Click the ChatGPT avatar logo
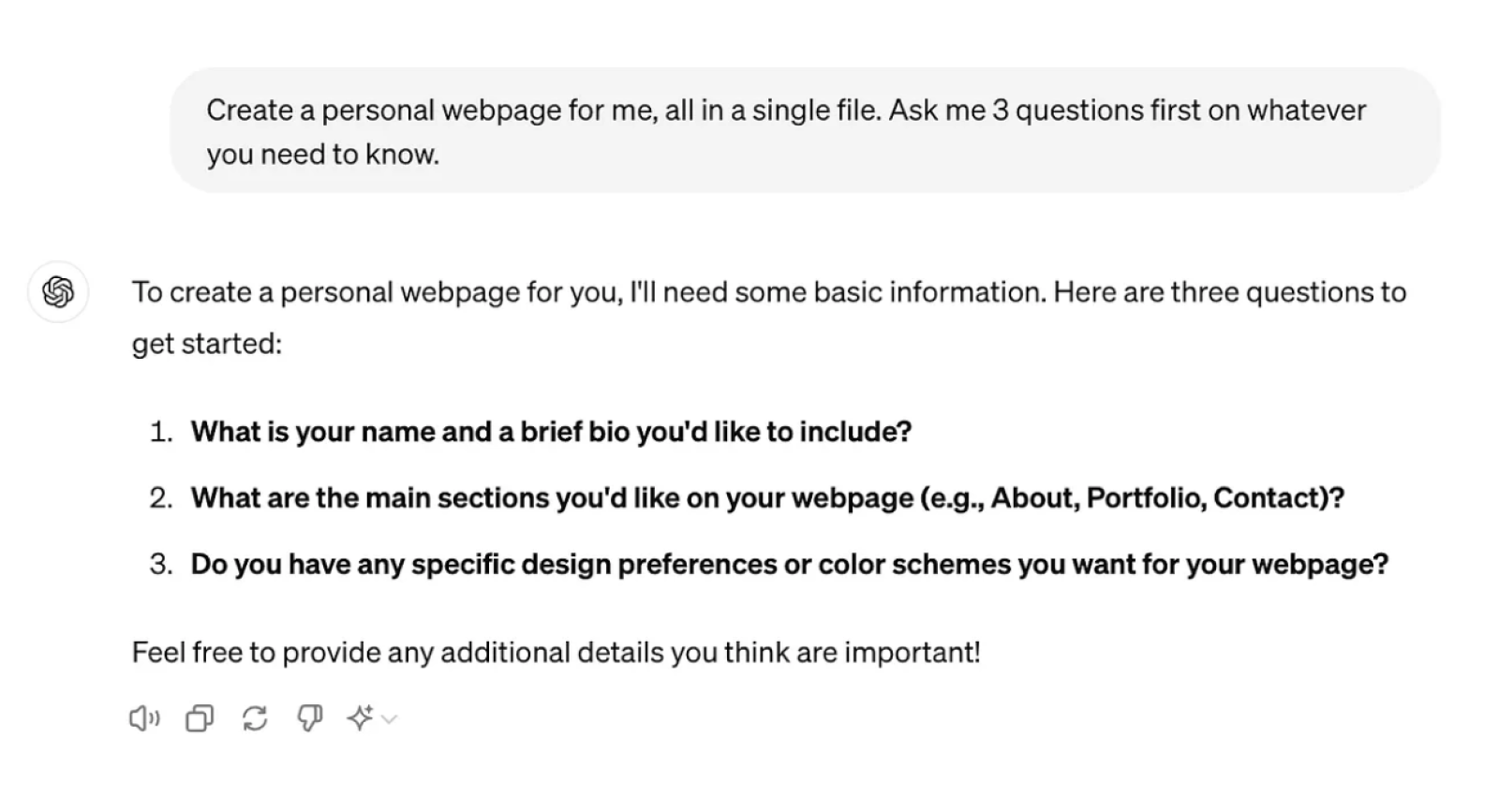This screenshot has width=1499, height=812. tap(57, 291)
